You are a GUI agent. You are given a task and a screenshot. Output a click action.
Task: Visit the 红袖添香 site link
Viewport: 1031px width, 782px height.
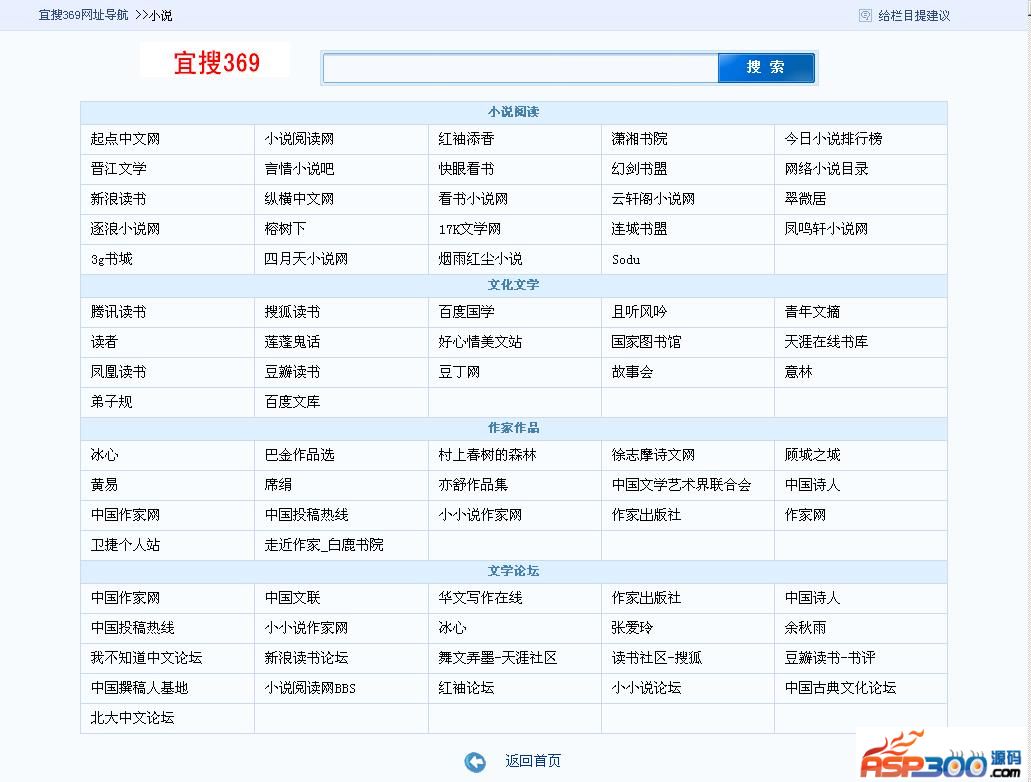pyautogui.click(x=466, y=139)
